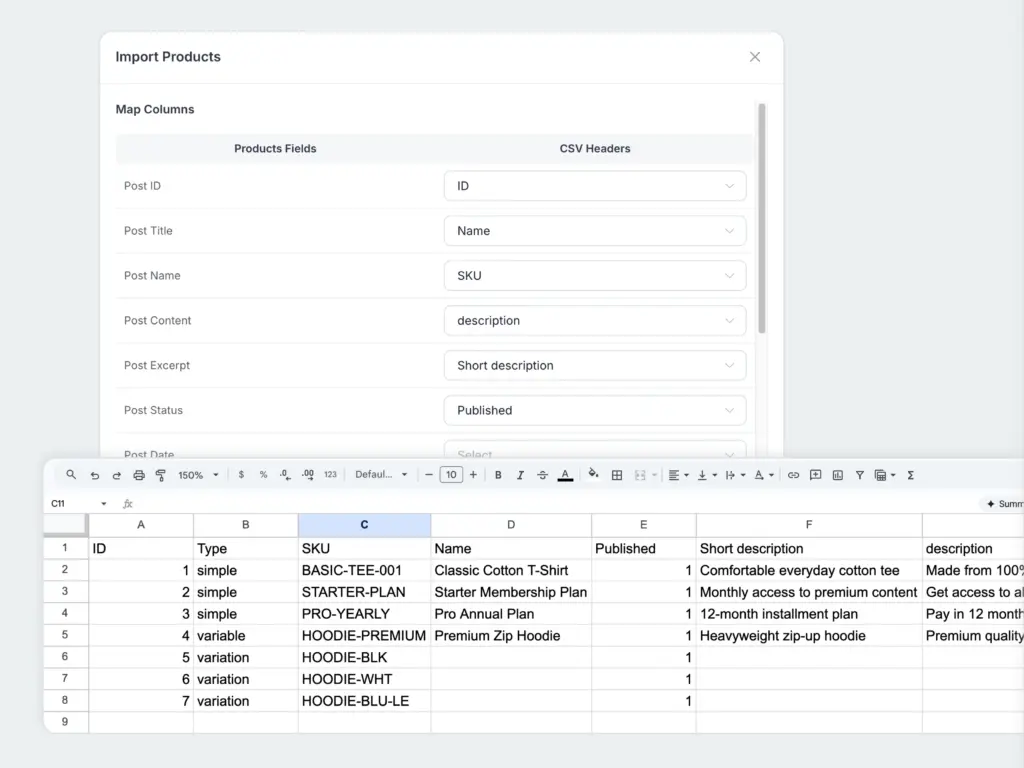This screenshot has width=1024, height=768.
Task: Click the merge cells icon
Action: coord(640,475)
